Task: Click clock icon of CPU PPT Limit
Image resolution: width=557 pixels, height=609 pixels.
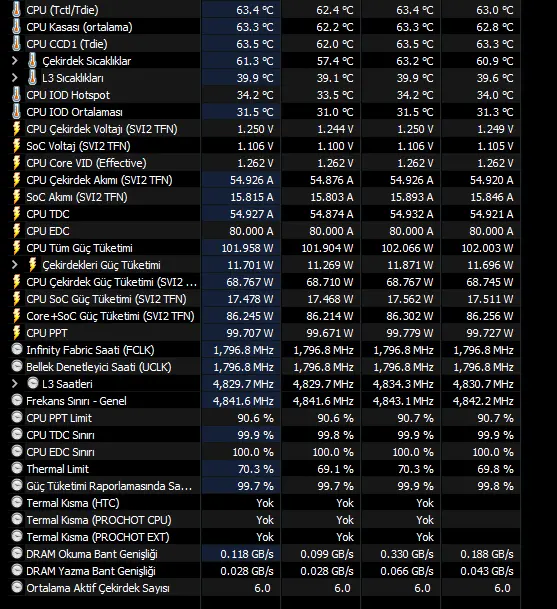Action: tap(17, 418)
